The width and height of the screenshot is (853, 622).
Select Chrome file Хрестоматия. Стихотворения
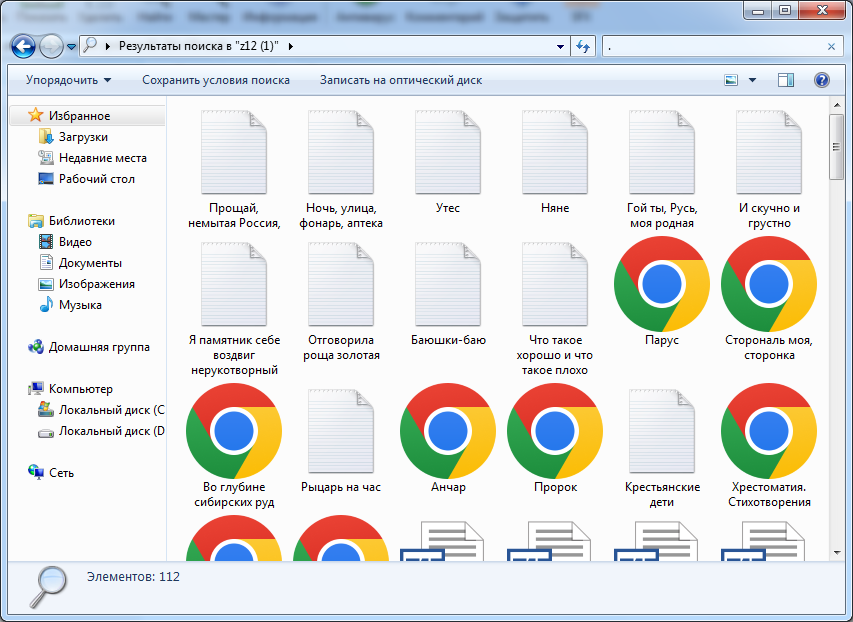pyautogui.click(x=769, y=446)
